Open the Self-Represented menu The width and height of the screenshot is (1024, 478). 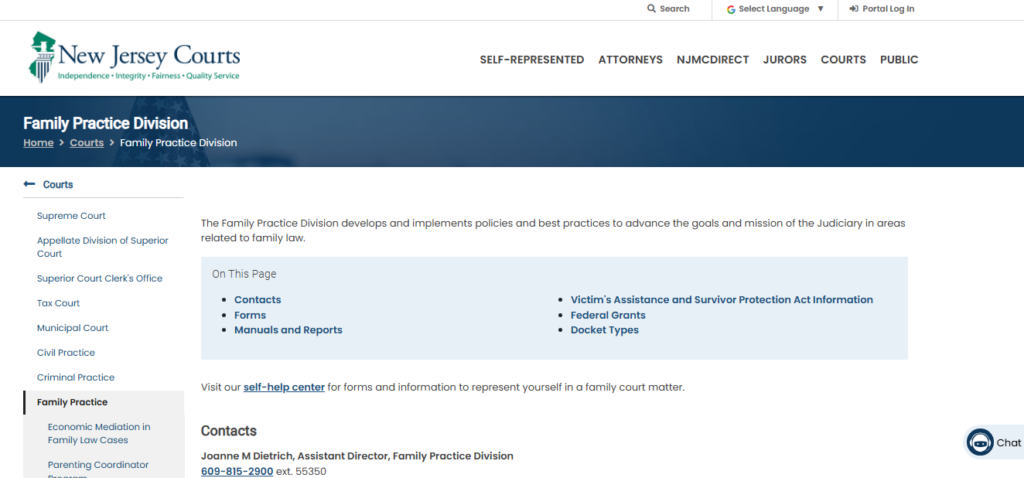tap(531, 60)
